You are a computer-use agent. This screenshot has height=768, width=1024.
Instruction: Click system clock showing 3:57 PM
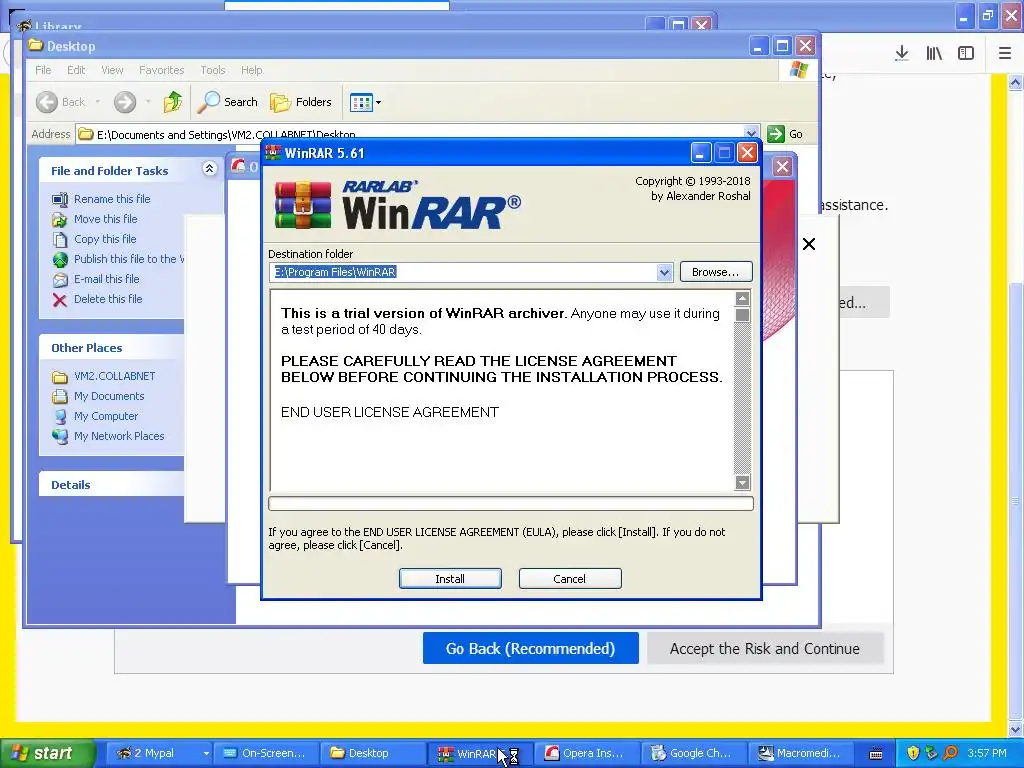coord(987,753)
